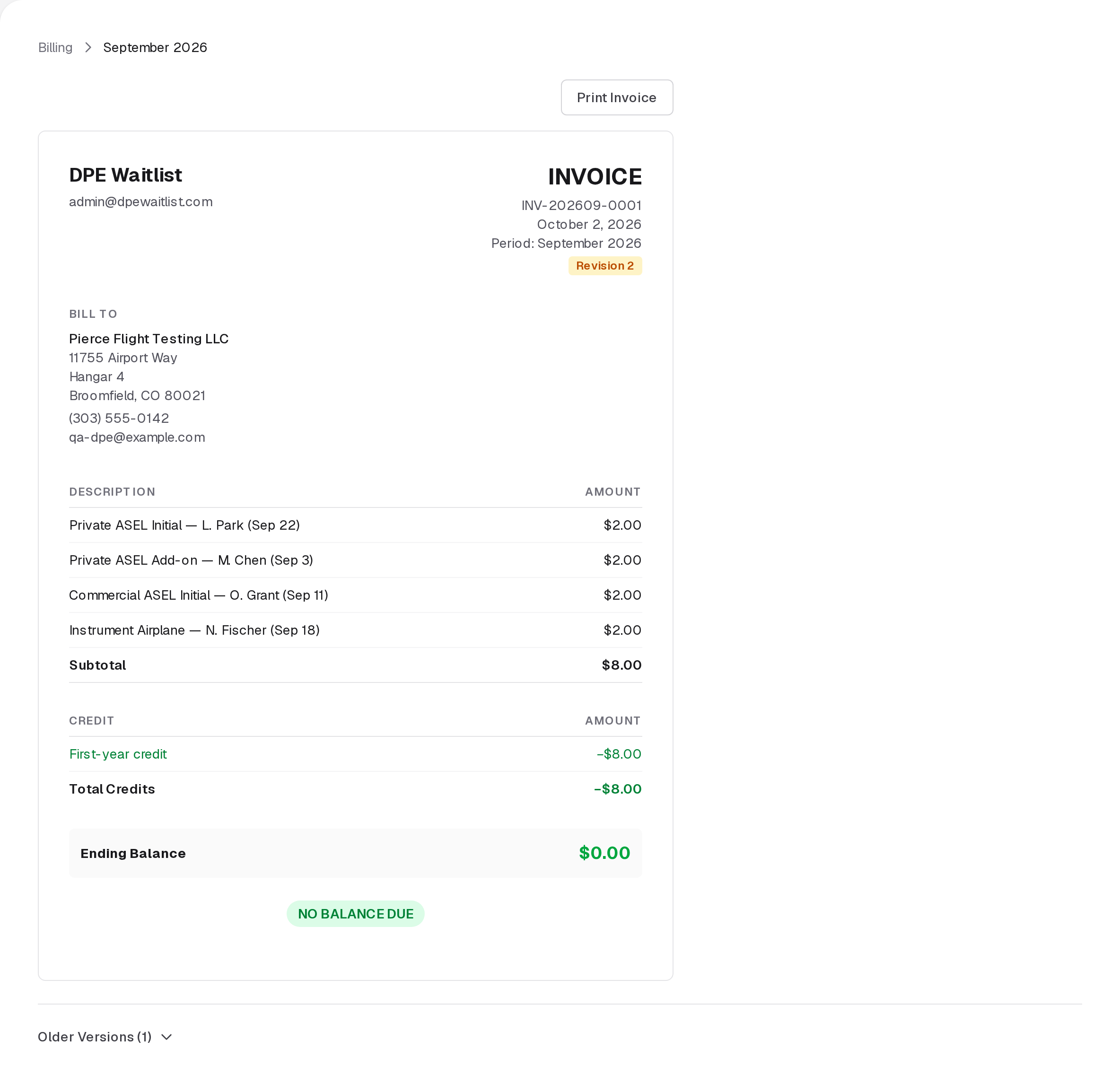Click Private ASEL Add-on M. Chen row
Screen dimensions: 1120x1084
pos(355,560)
